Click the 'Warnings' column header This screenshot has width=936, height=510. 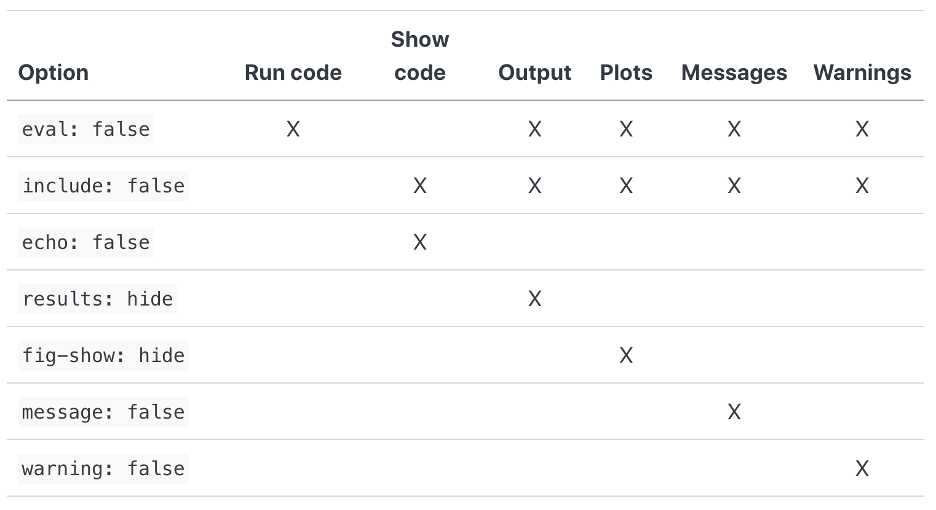(862, 72)
